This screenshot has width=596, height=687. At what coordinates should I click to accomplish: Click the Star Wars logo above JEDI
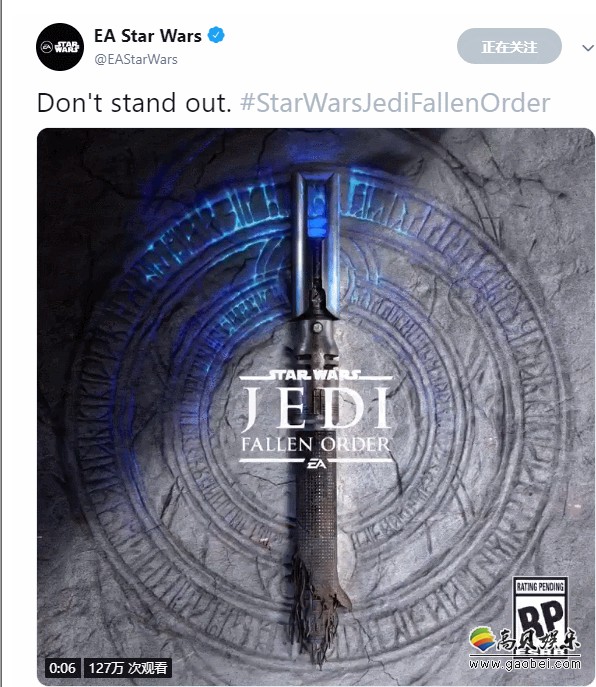(315, 375)
